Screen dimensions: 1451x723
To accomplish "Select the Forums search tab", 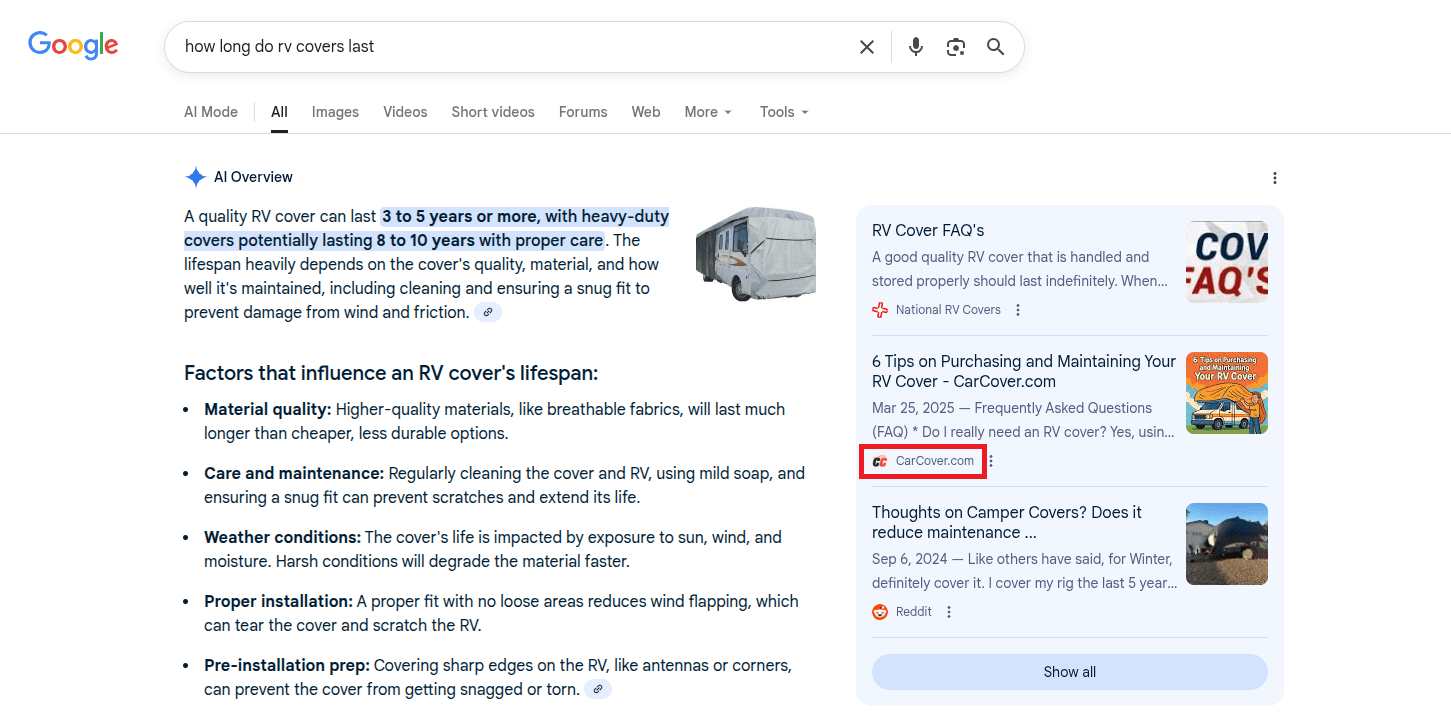I will click(x=583, y=111).
